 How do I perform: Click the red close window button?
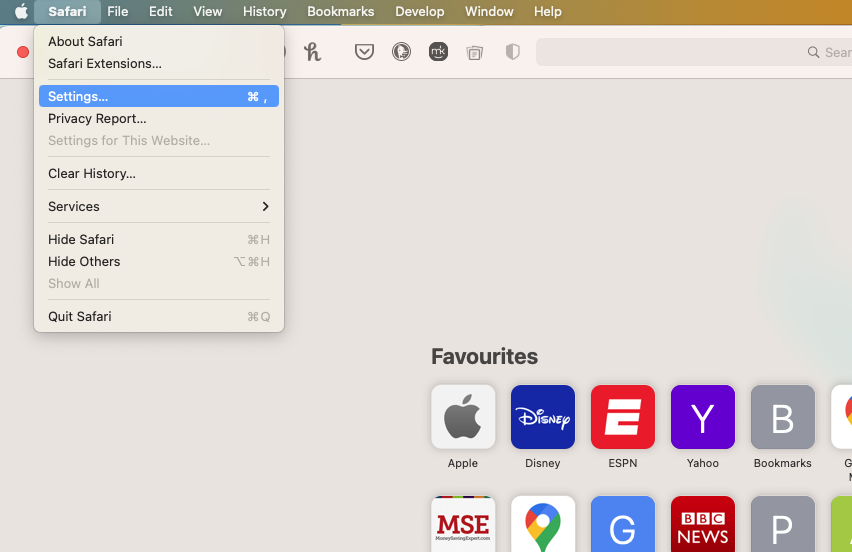point(23,52)
